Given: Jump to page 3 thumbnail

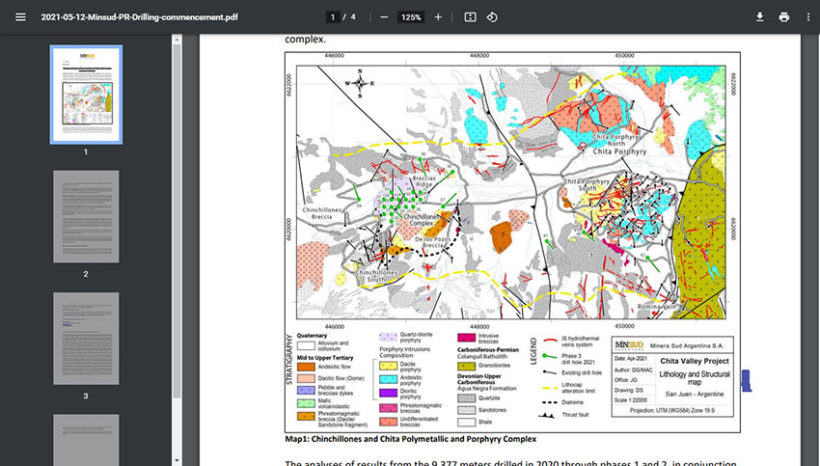Looking at the screenshot, I should 86,338.
